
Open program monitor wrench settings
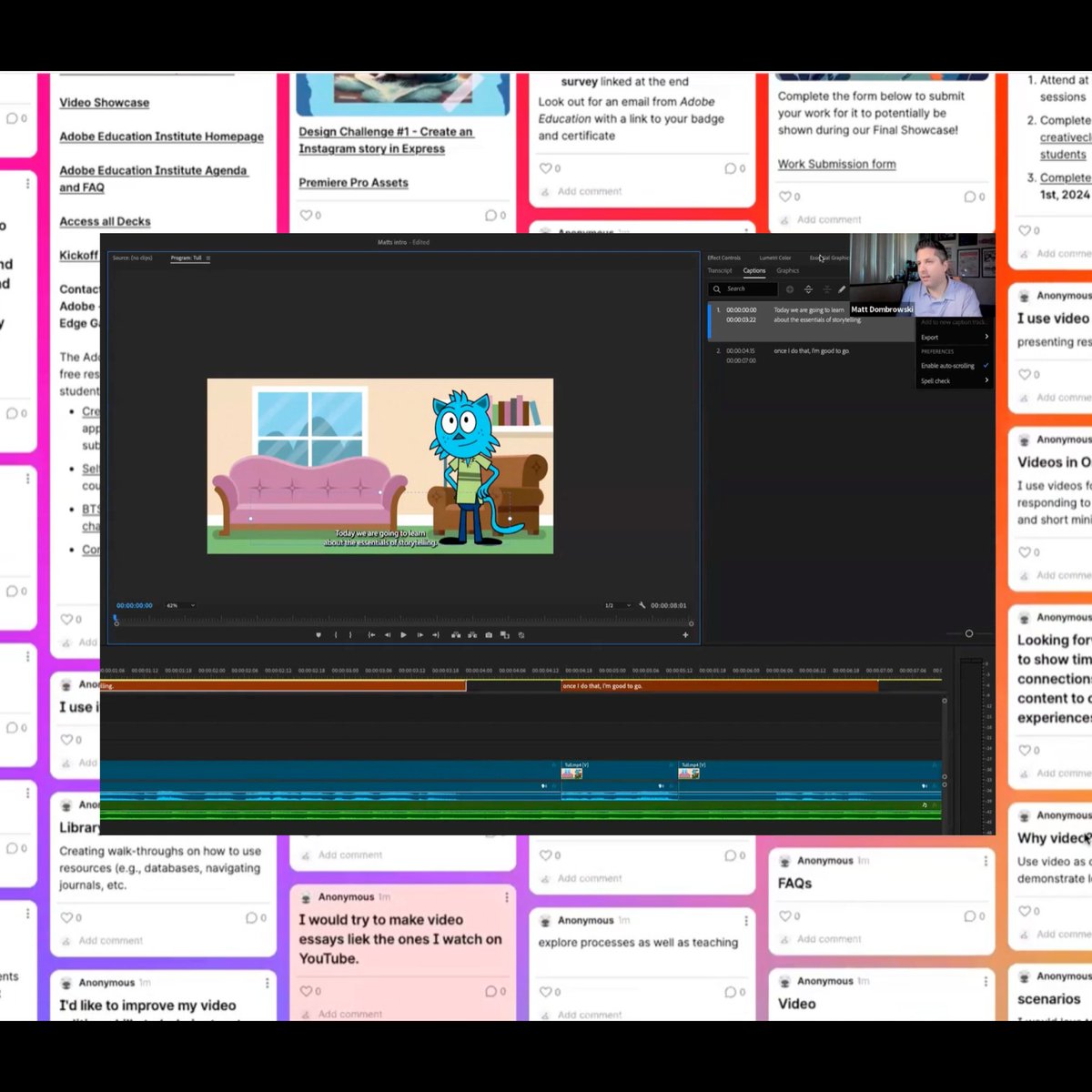(x=642, y=605)
